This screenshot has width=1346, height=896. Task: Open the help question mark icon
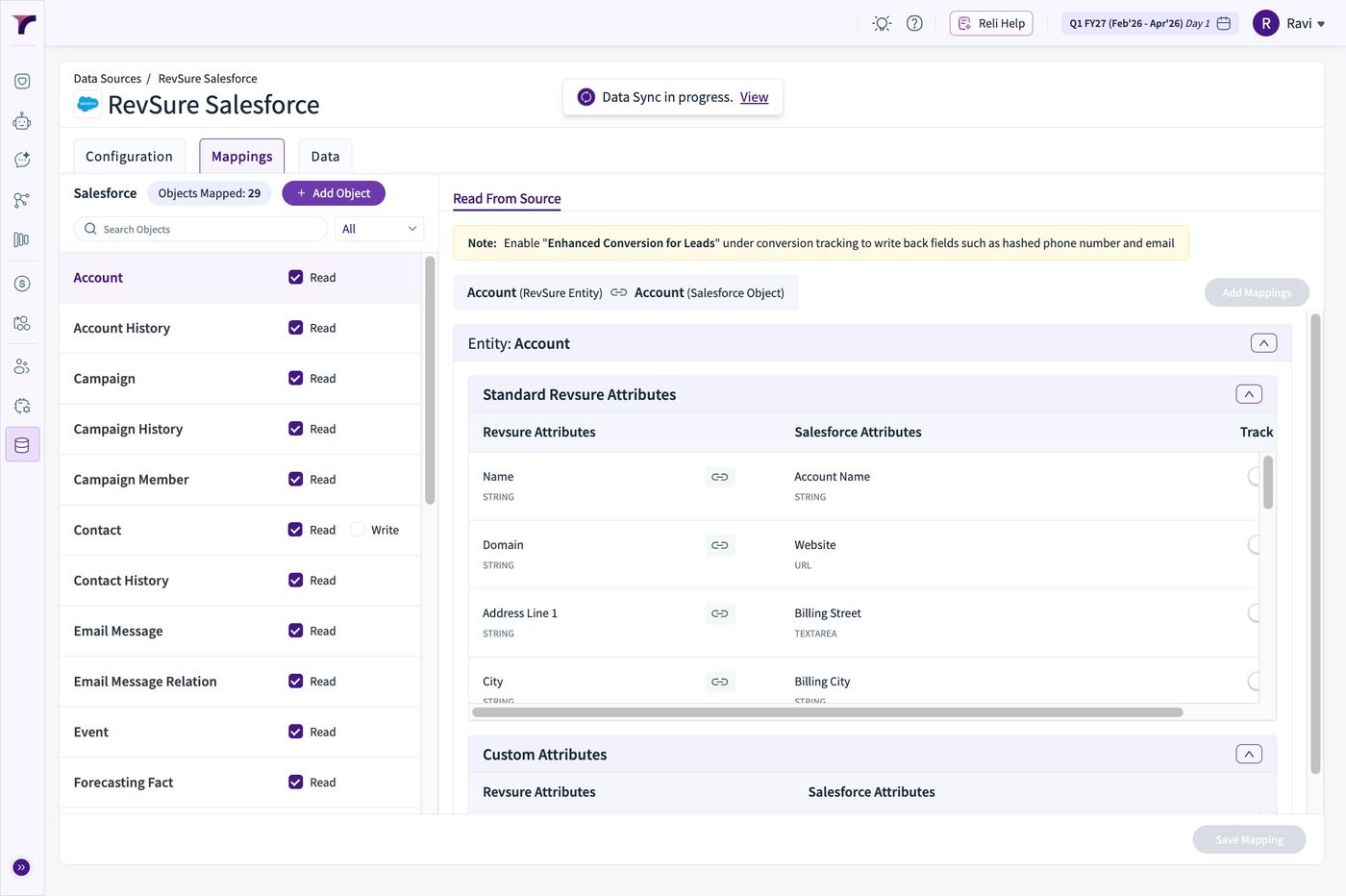[914, 23]
